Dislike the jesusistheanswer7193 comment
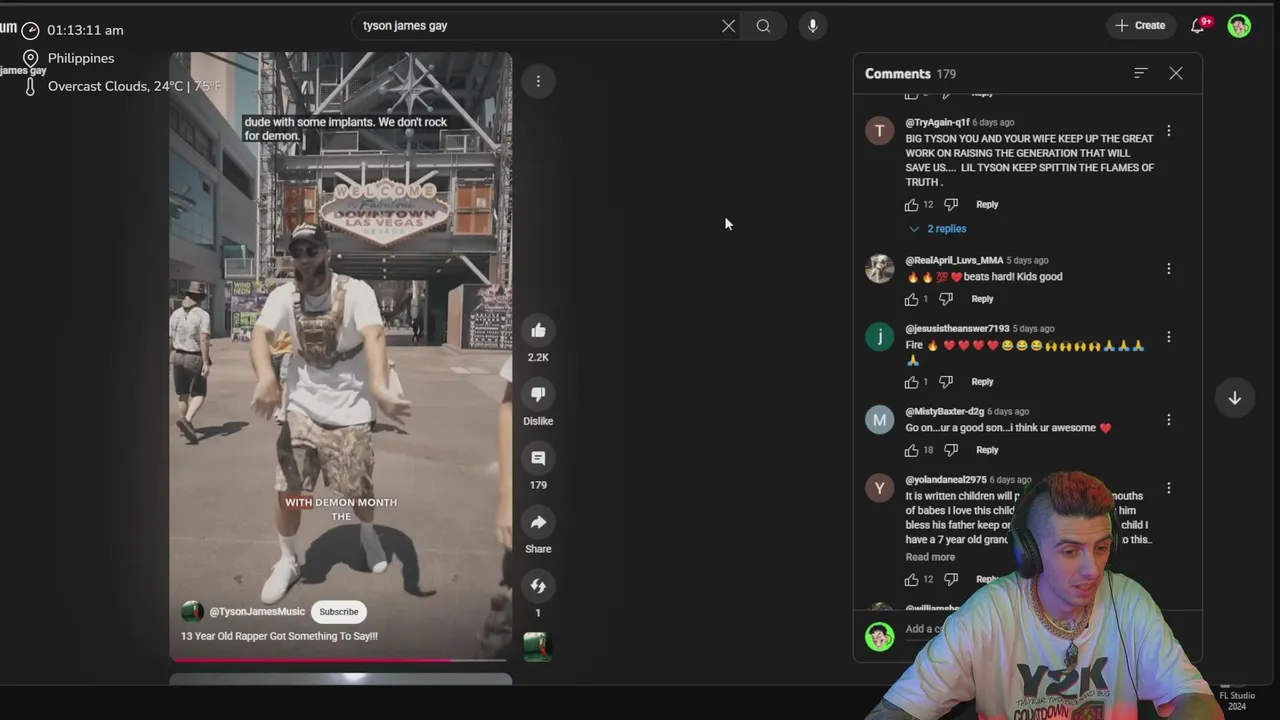 (946, 382)
